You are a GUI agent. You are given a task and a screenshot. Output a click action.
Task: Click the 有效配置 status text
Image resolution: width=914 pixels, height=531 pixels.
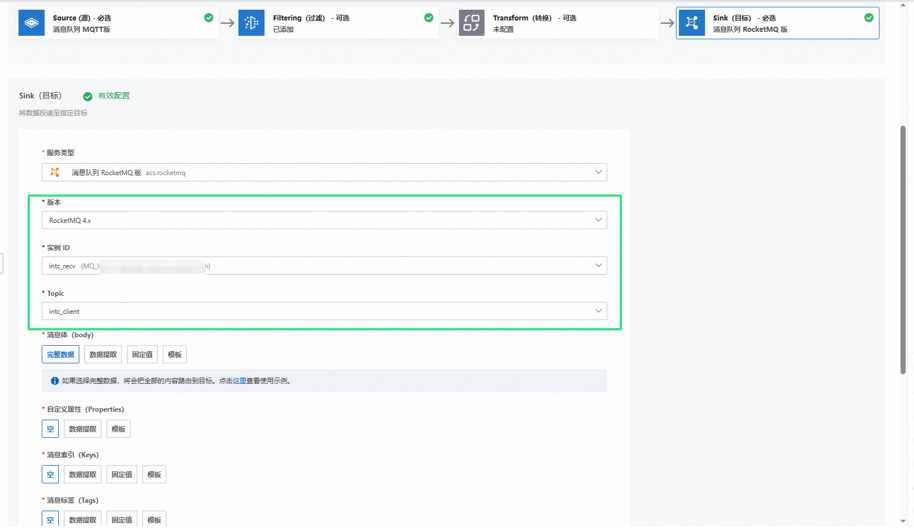(x=114, y=96)
